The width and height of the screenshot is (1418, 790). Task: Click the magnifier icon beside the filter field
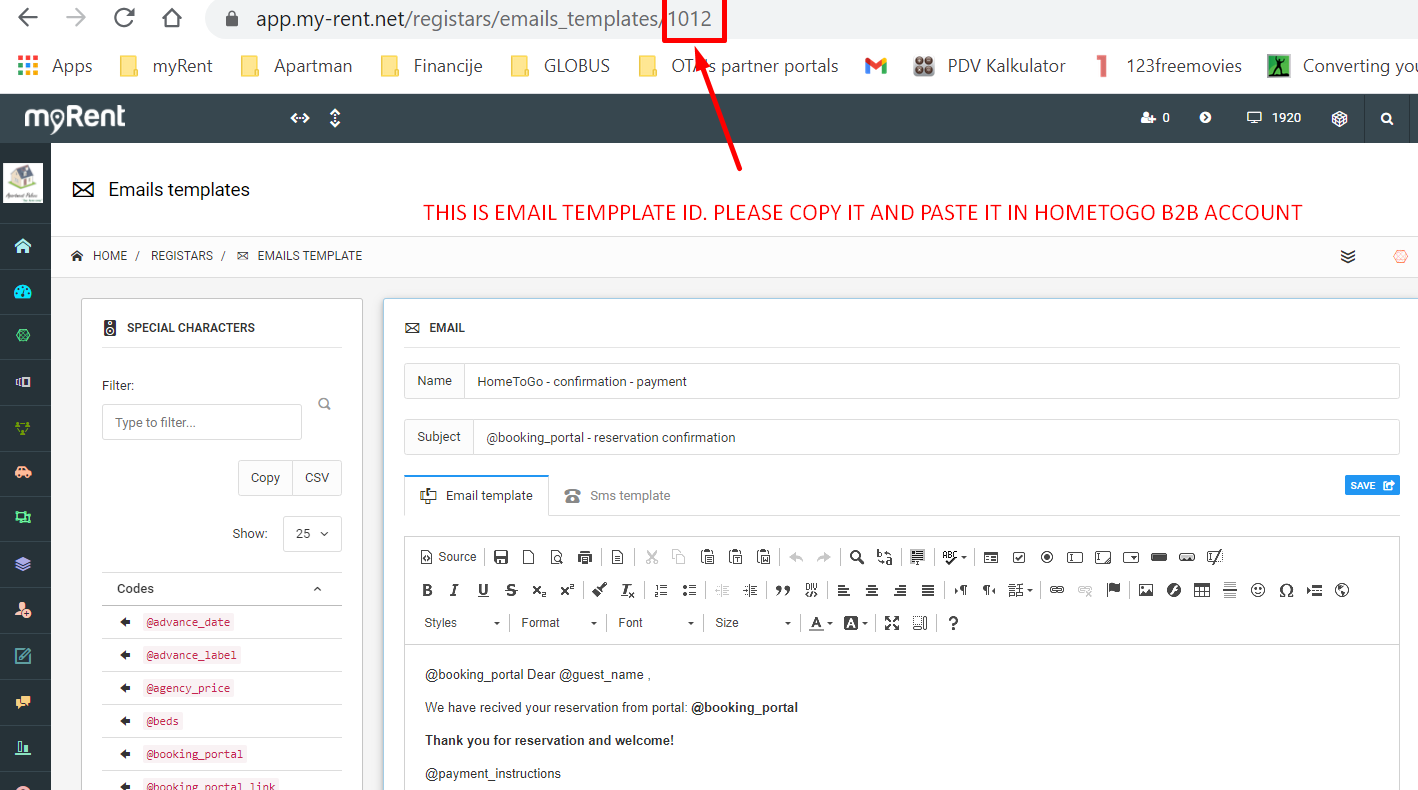[324, 404]
